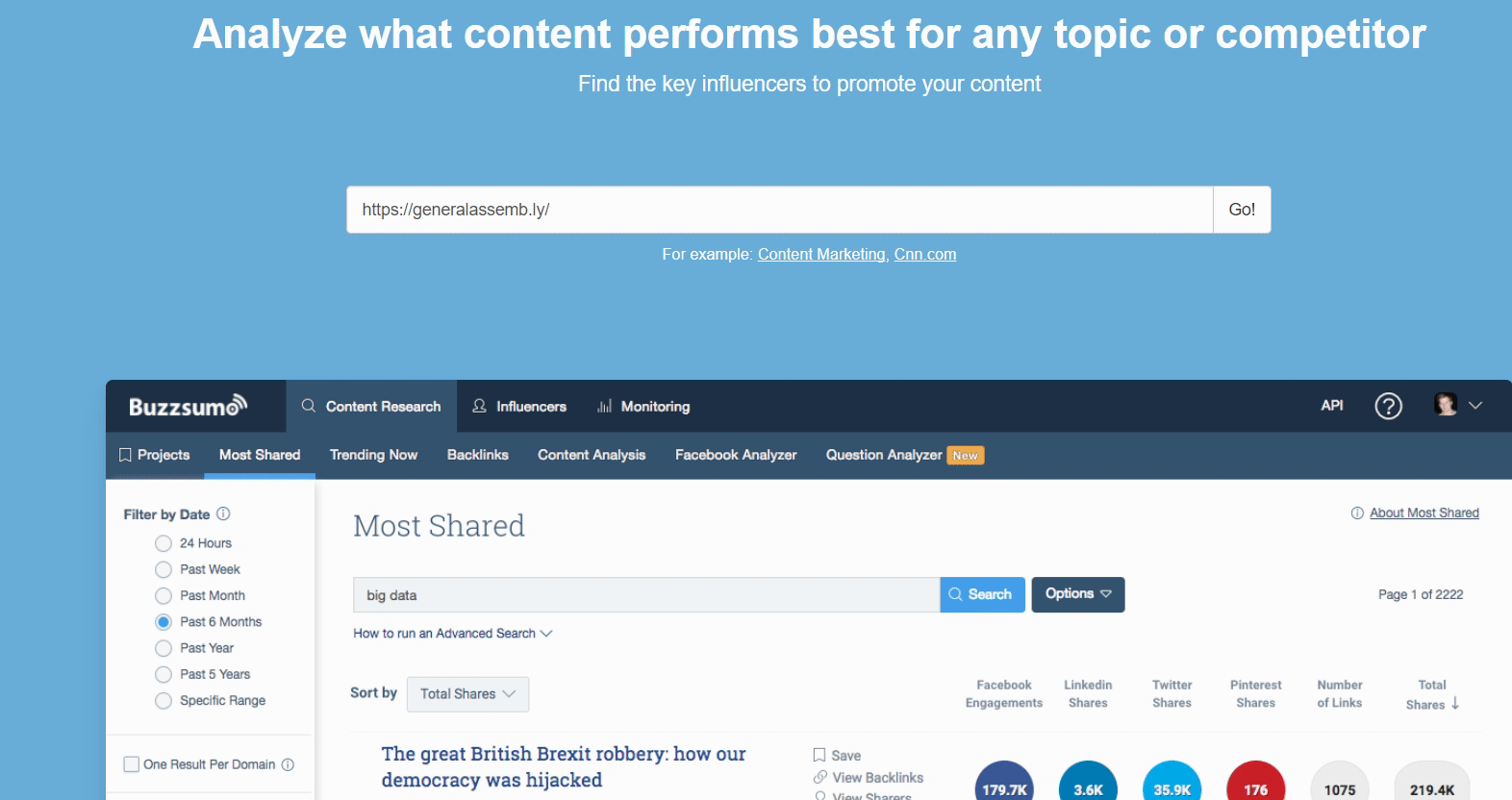Image resolution: width=1512 pixels, height=800 pixels.
Task: Click the Save bookmark icon for the article
Action: 819,756
